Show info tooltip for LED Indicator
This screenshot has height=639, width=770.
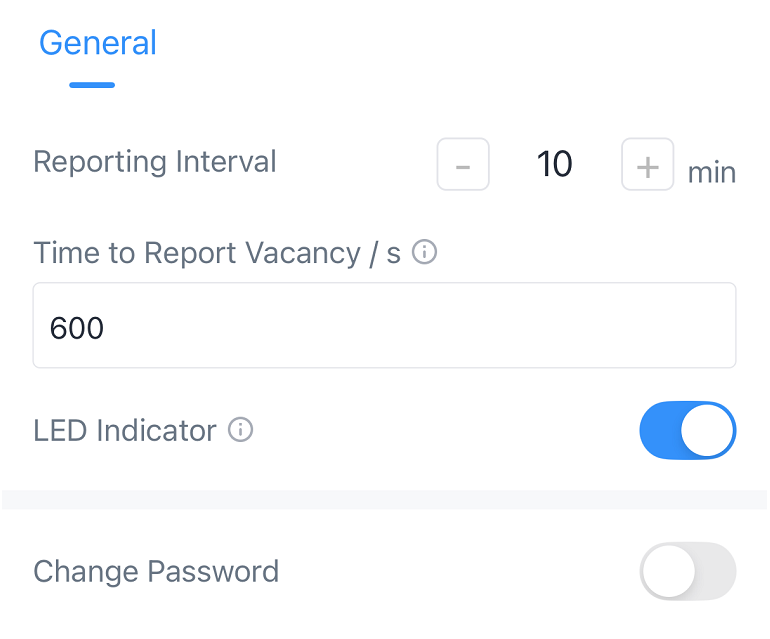(x=241, y=430)
